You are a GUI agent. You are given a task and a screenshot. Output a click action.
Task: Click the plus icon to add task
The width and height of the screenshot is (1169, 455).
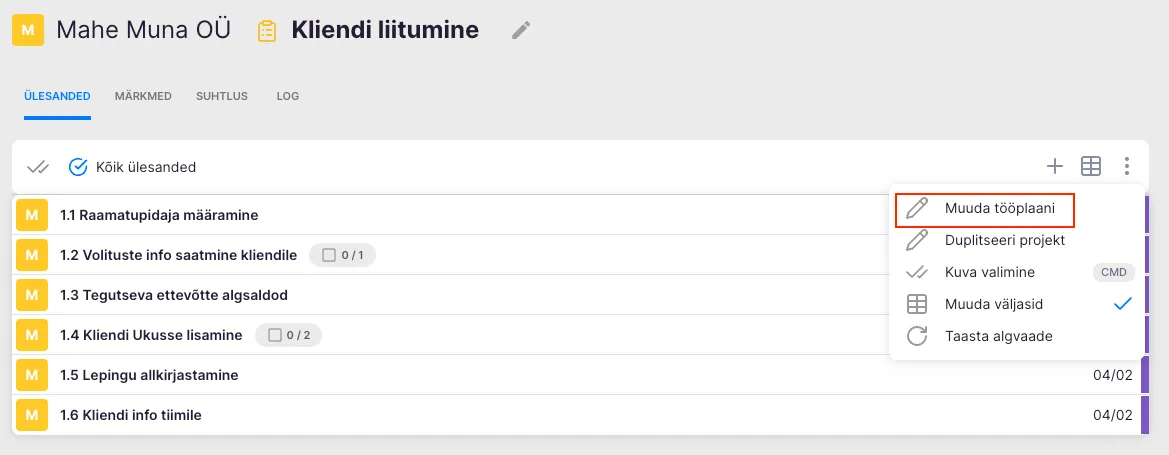[x=1054, y=166]
